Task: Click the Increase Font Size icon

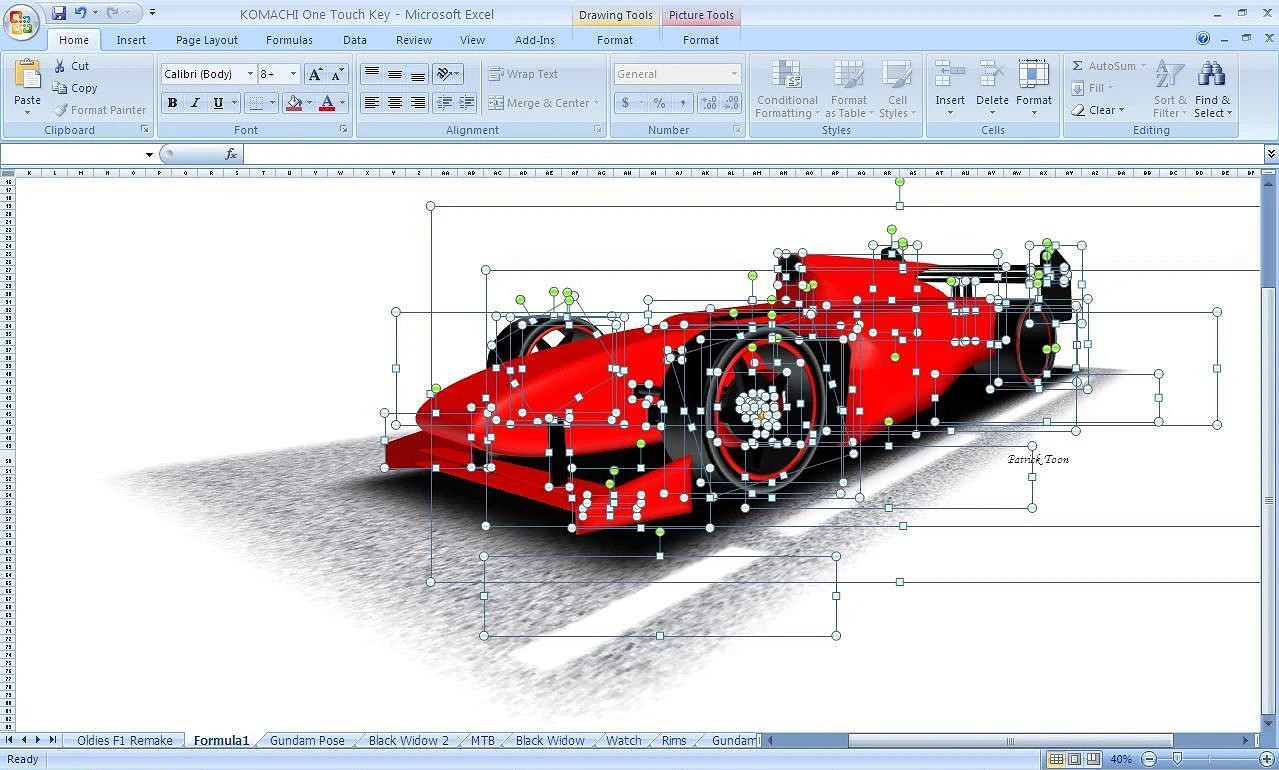Action: point(315,74)
